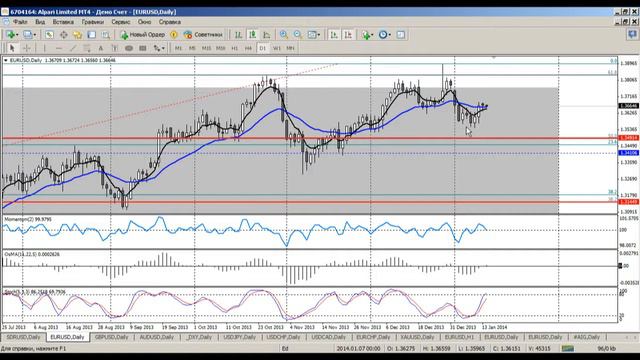Toggle Chart Shift
This screenshot has height=360, width=640.
click(x=348, y=35)
